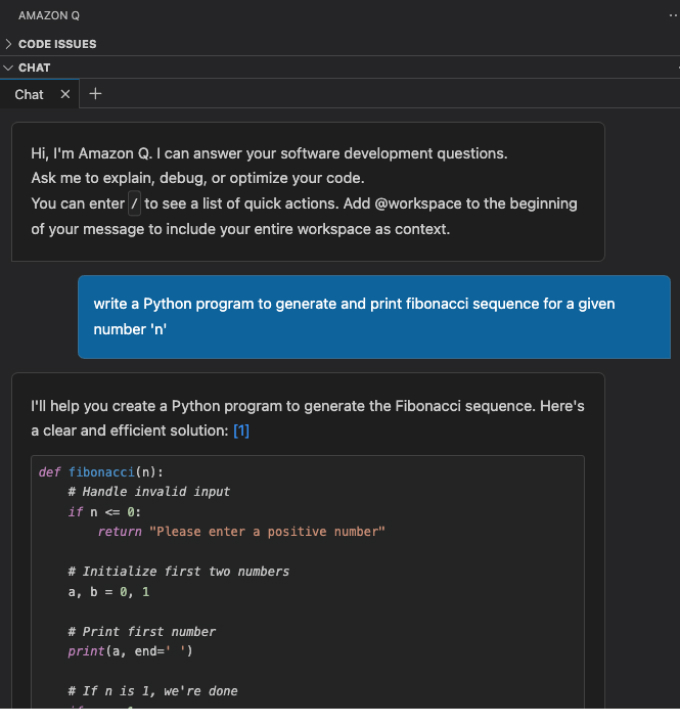Close the Chat tab
The width and height of the screenshot is (680, 709).
click(x=65, y=94)
